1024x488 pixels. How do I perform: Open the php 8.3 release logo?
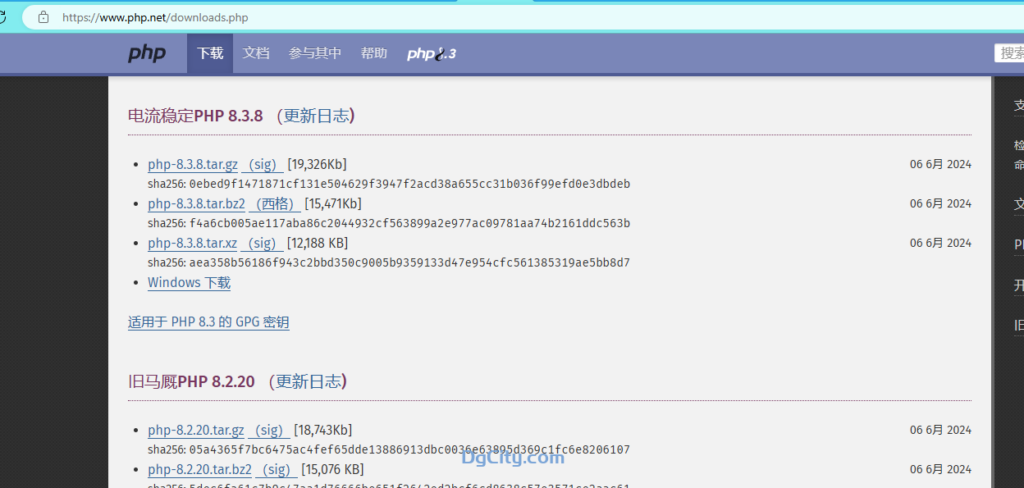(431, 54)
